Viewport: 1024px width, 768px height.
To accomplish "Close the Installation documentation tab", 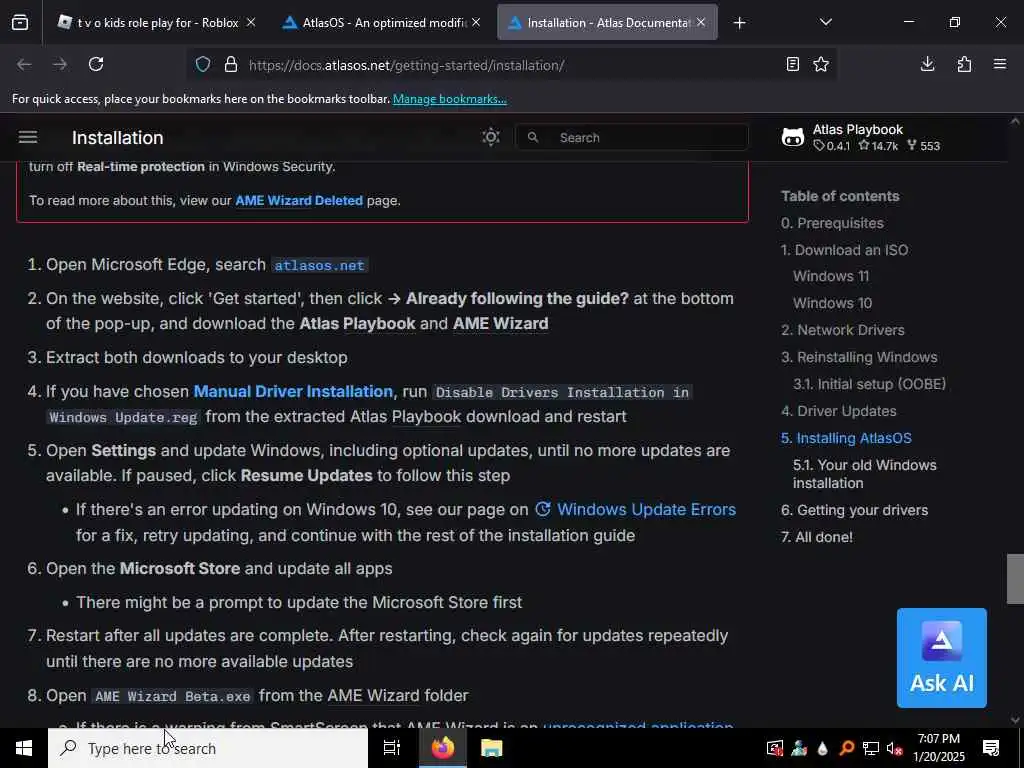I will pos(701,23).
